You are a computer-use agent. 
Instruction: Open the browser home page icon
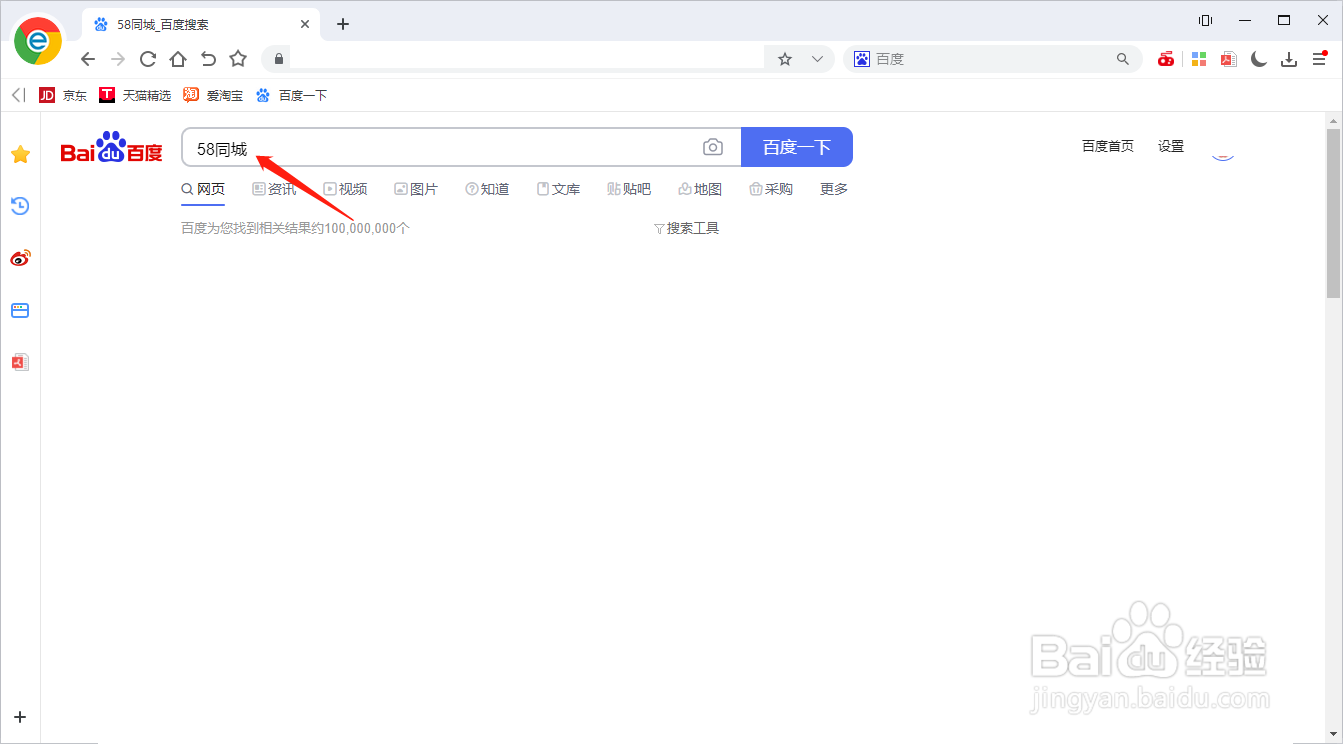(x=178, y=59)
